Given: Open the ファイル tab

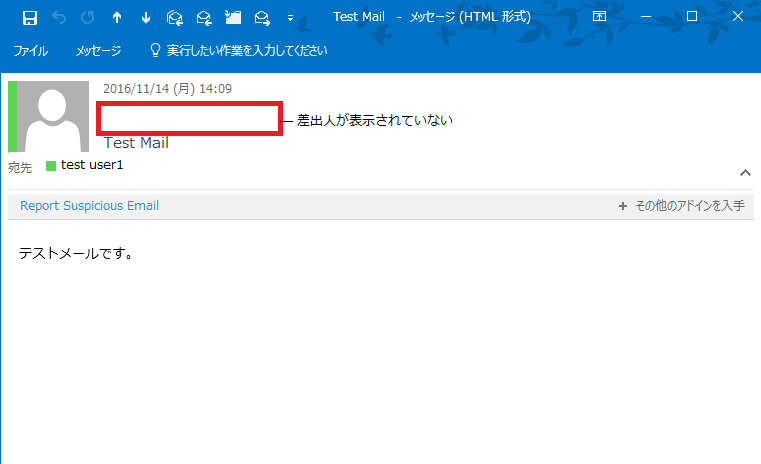Looking at the screenshot, I should (x=31, y=50).
